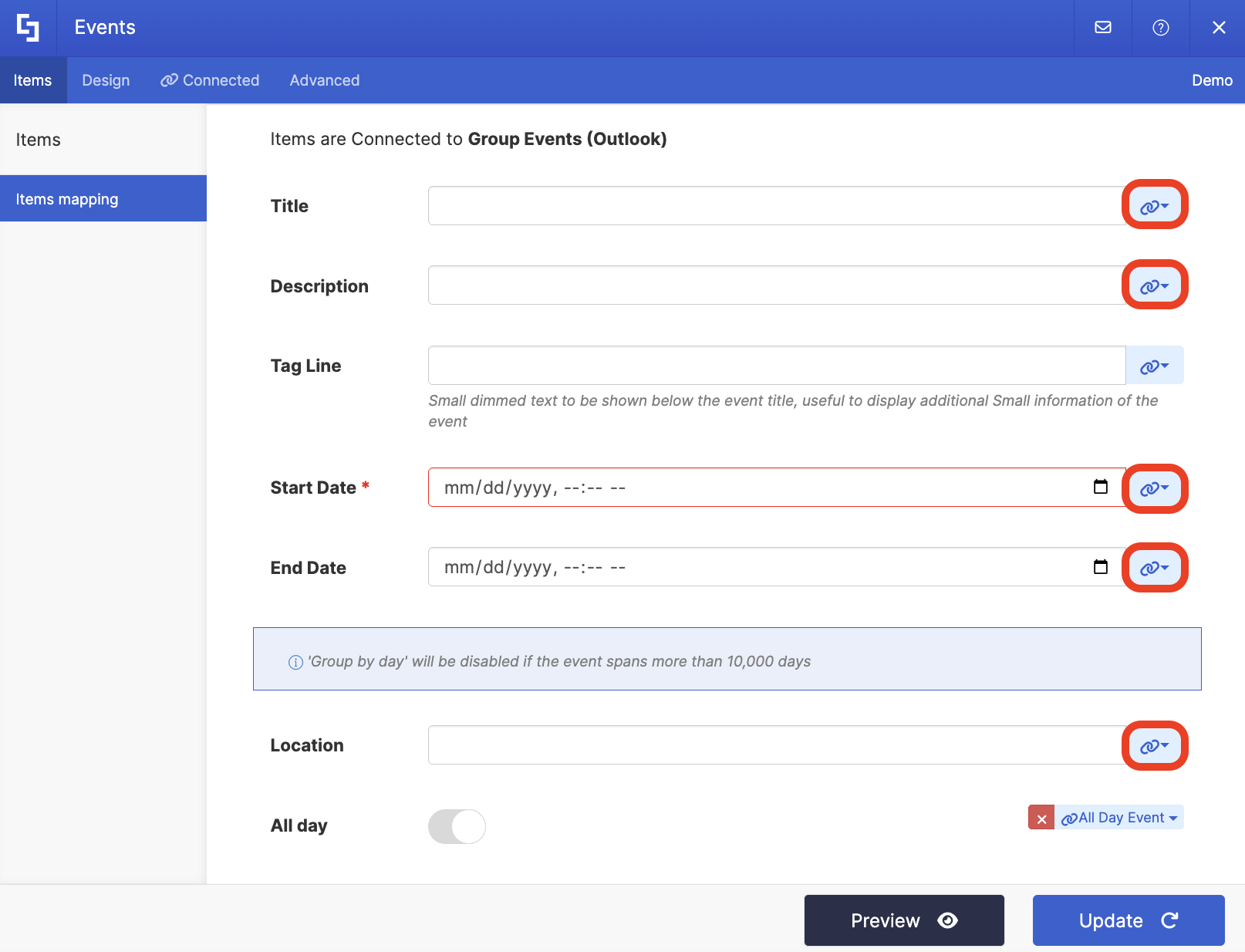Image resolution: width=1245 pixels, height=952 pixels.
Task: Switch to the Design tab
Action: point(106,80)
